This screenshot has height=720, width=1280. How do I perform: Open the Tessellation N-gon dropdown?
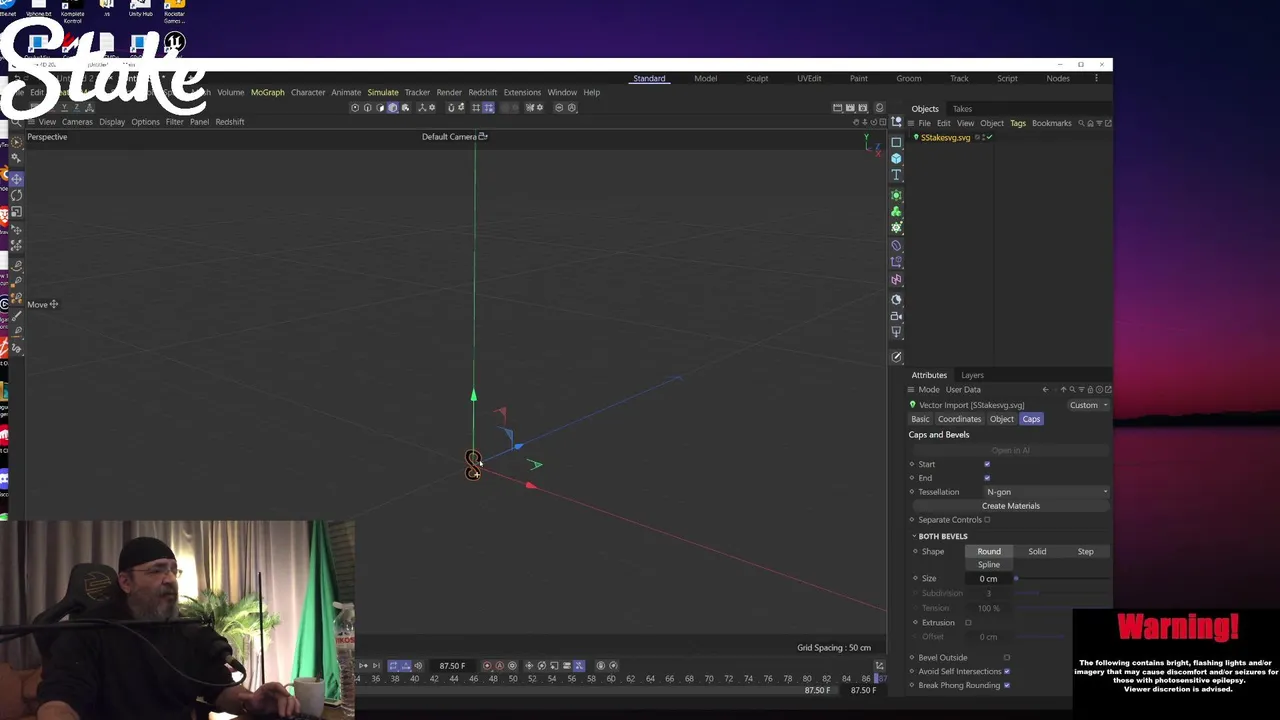pos(1046,492)
